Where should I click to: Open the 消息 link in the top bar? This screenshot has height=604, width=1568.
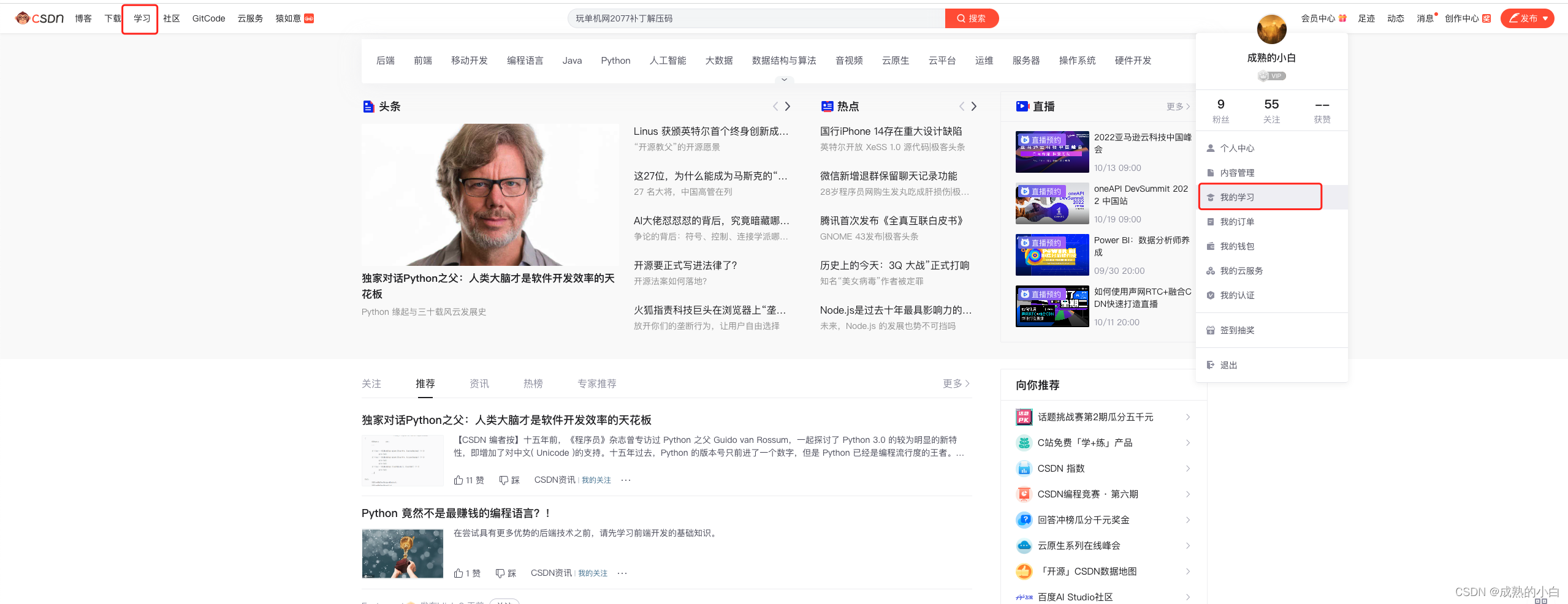tap(1425, 18)
